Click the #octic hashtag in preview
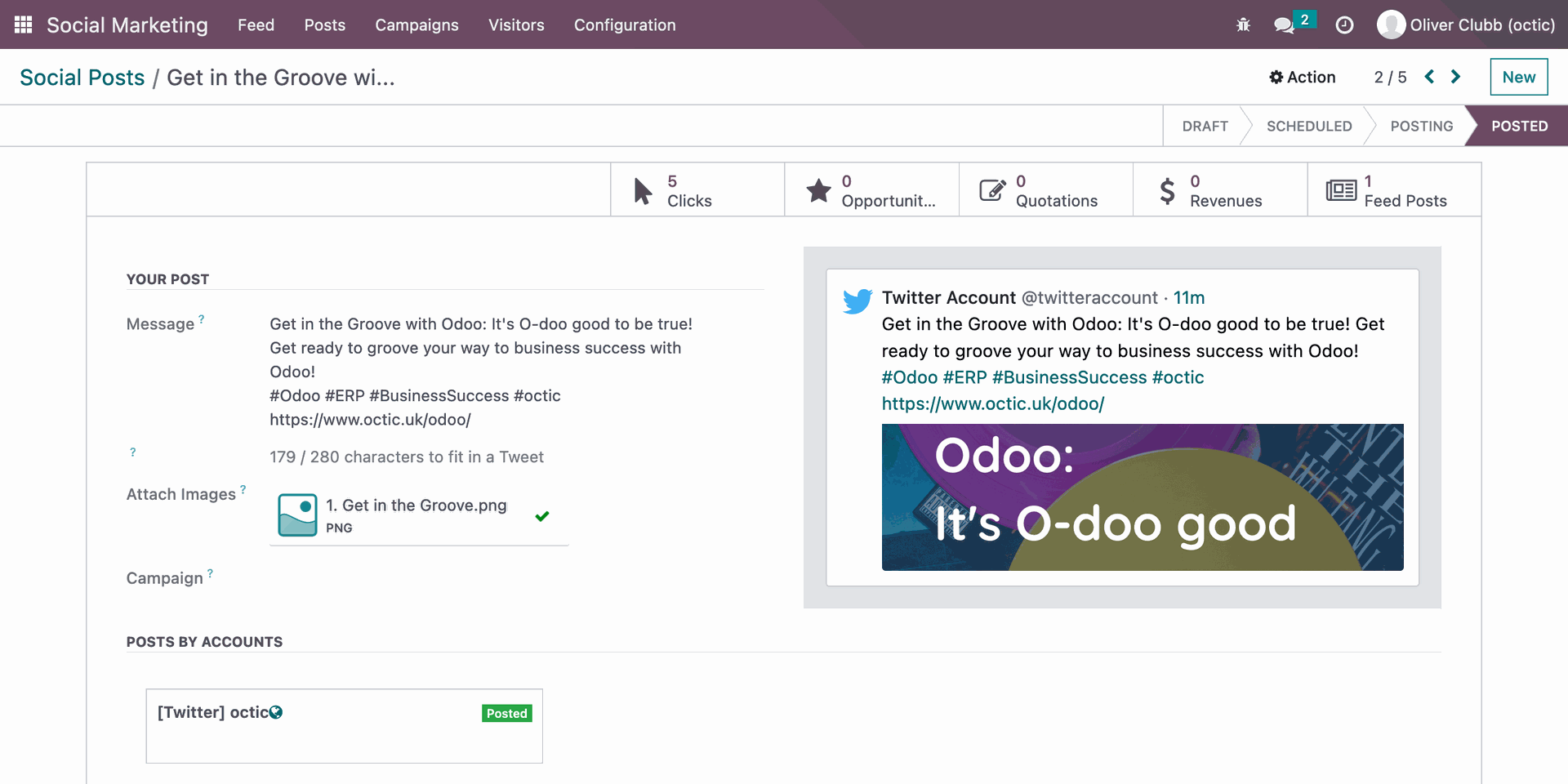The height and width of the screenshot is (784, 1568). (x=1178, y=377)
